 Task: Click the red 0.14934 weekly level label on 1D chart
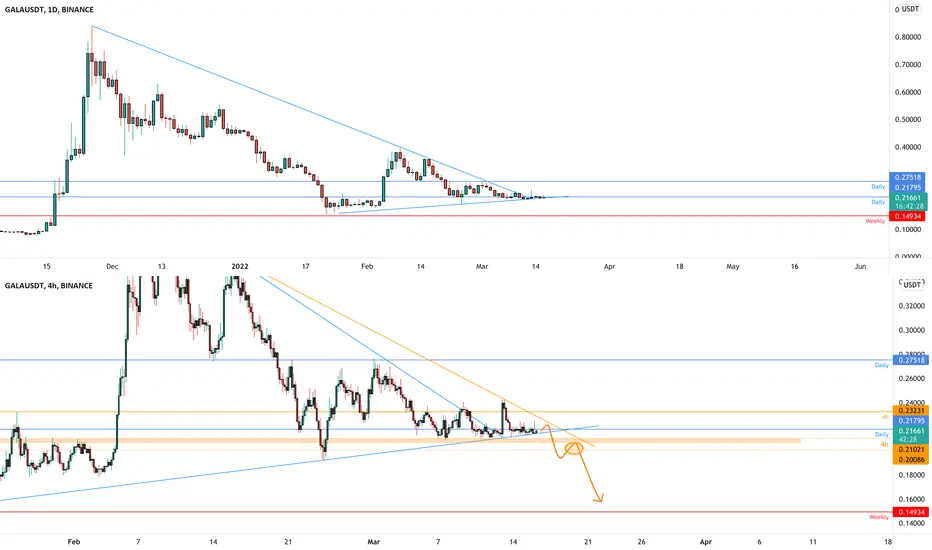tap(908, 216)
